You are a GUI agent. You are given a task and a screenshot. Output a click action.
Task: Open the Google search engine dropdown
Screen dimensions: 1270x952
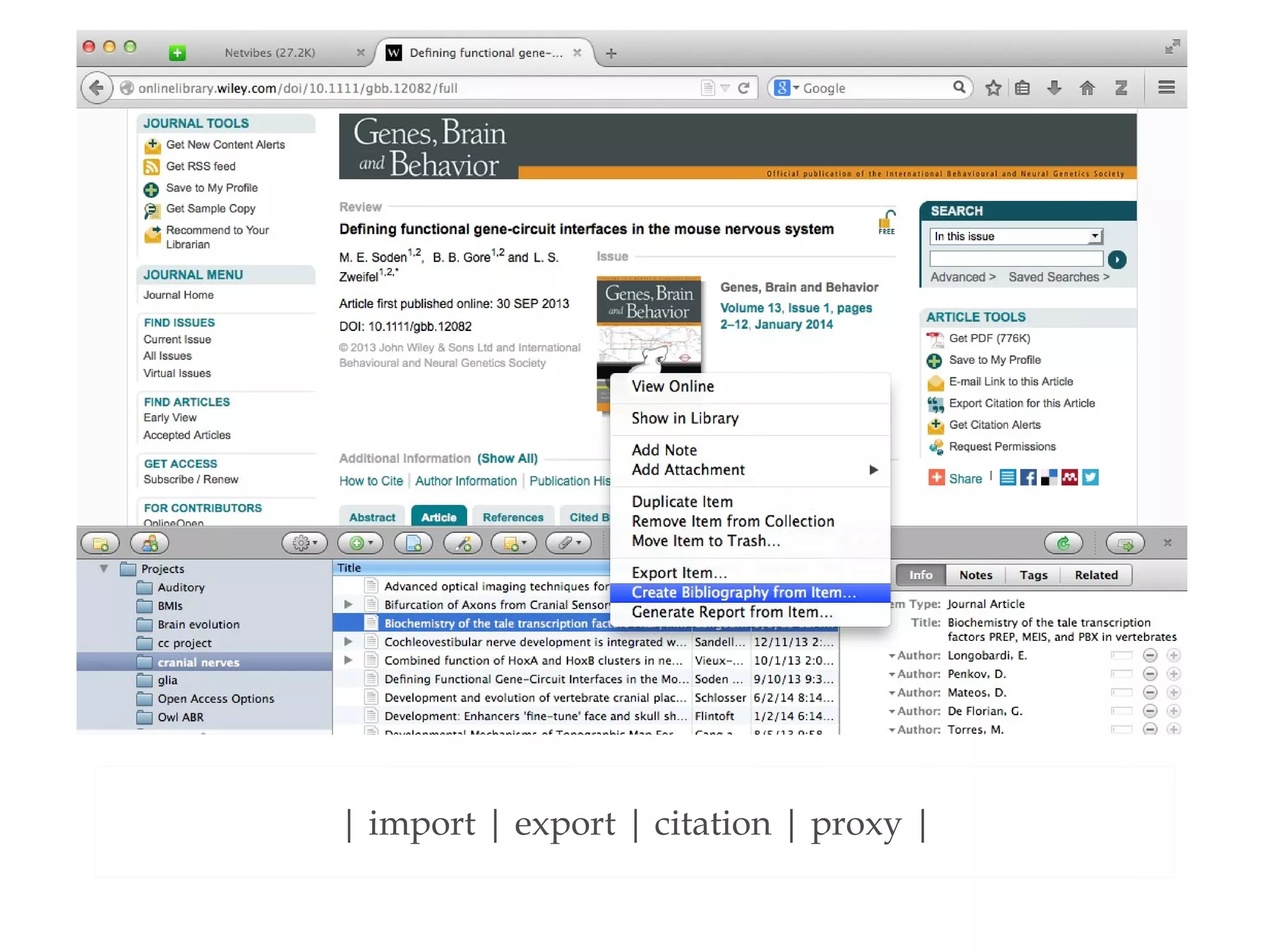coord(787,88)
